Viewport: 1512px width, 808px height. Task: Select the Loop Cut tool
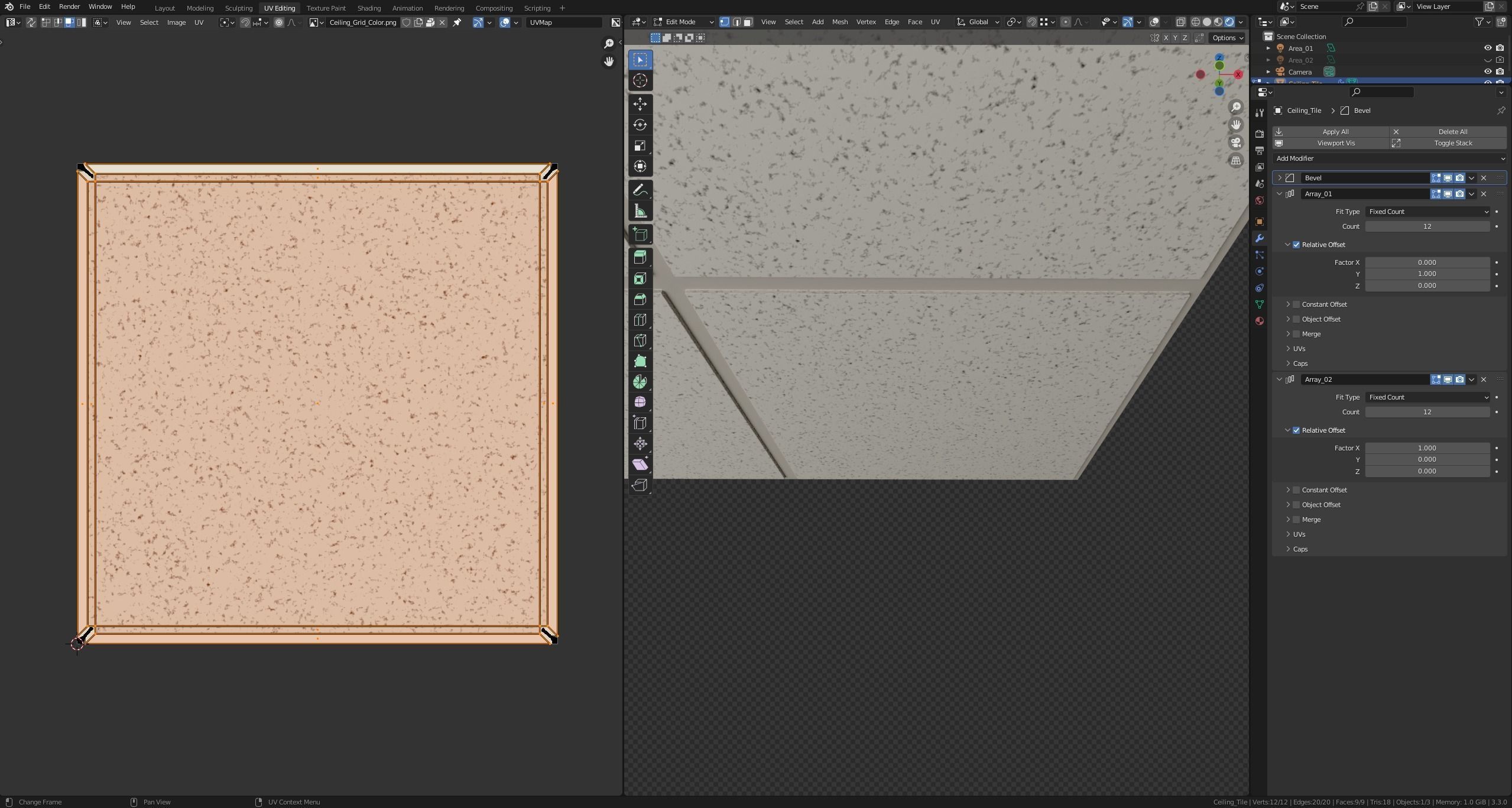(x=640, y=320)
